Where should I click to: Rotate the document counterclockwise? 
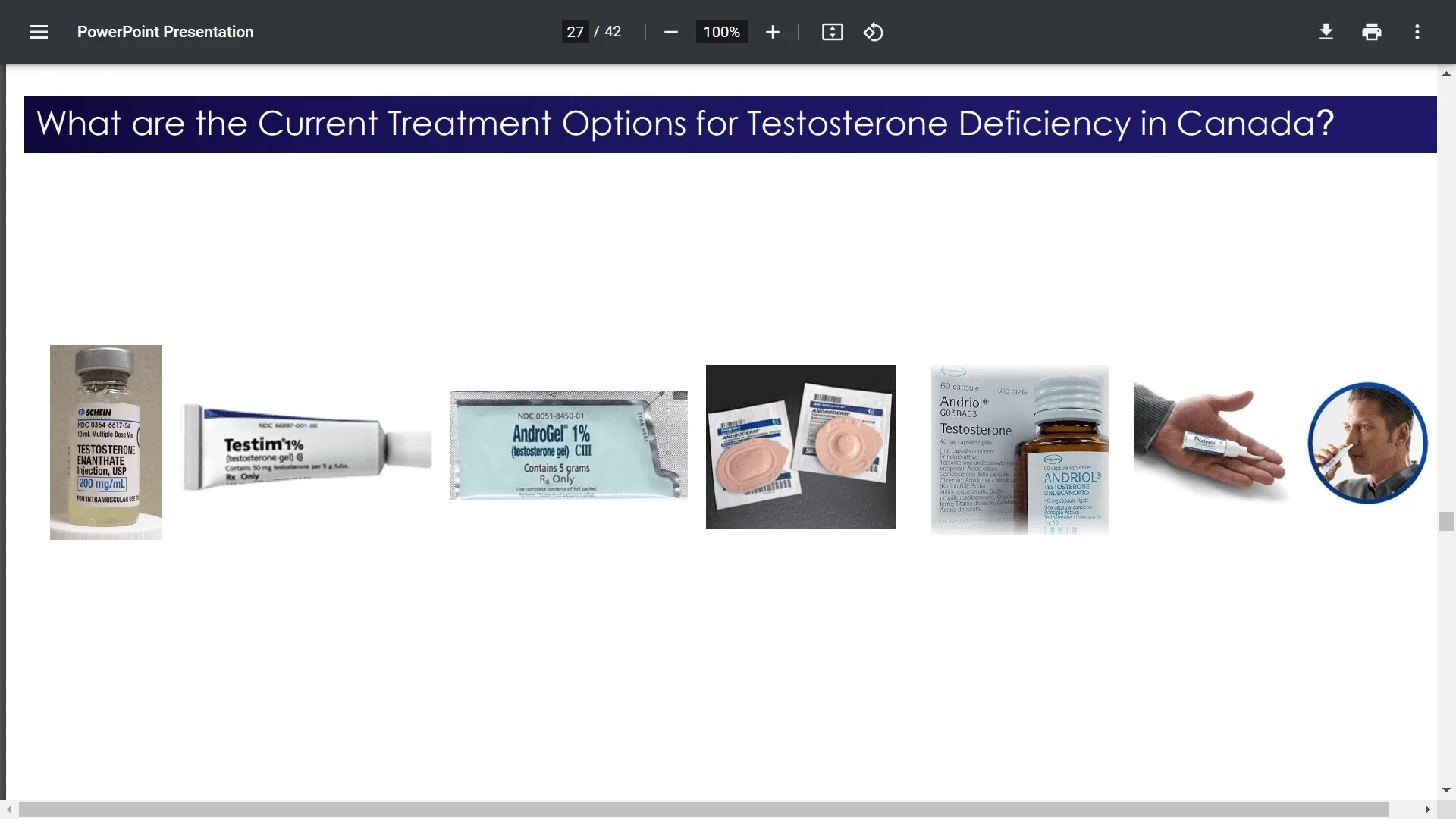873,32
